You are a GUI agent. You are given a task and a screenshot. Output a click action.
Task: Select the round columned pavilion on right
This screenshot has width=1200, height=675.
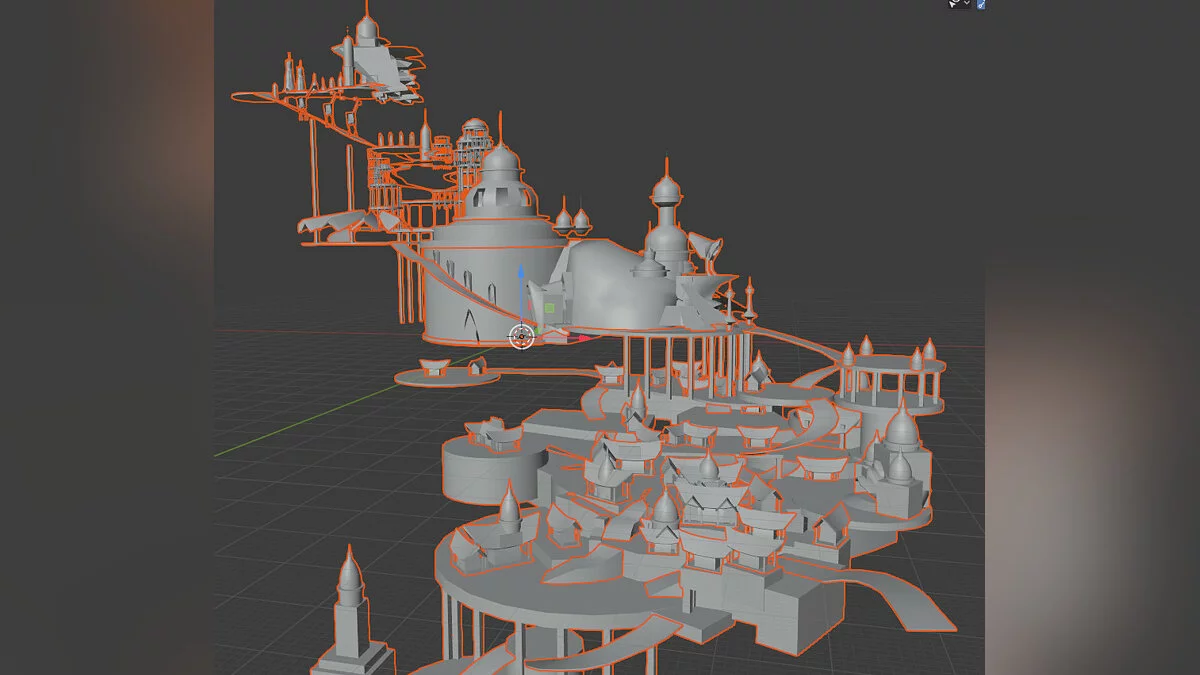[893, 384]
